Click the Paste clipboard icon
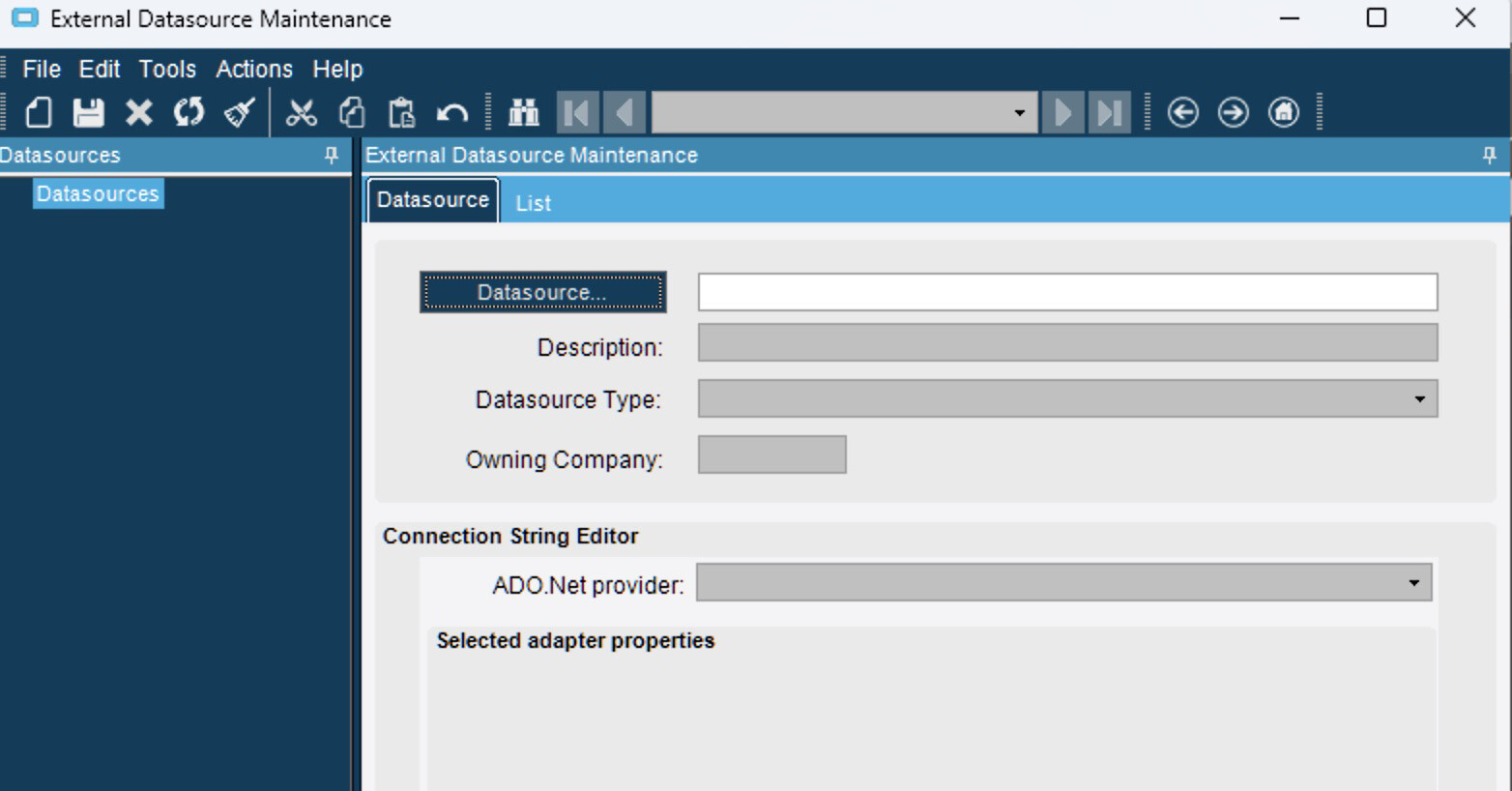This screenshot has height=791, width=1512. point(401,112)
